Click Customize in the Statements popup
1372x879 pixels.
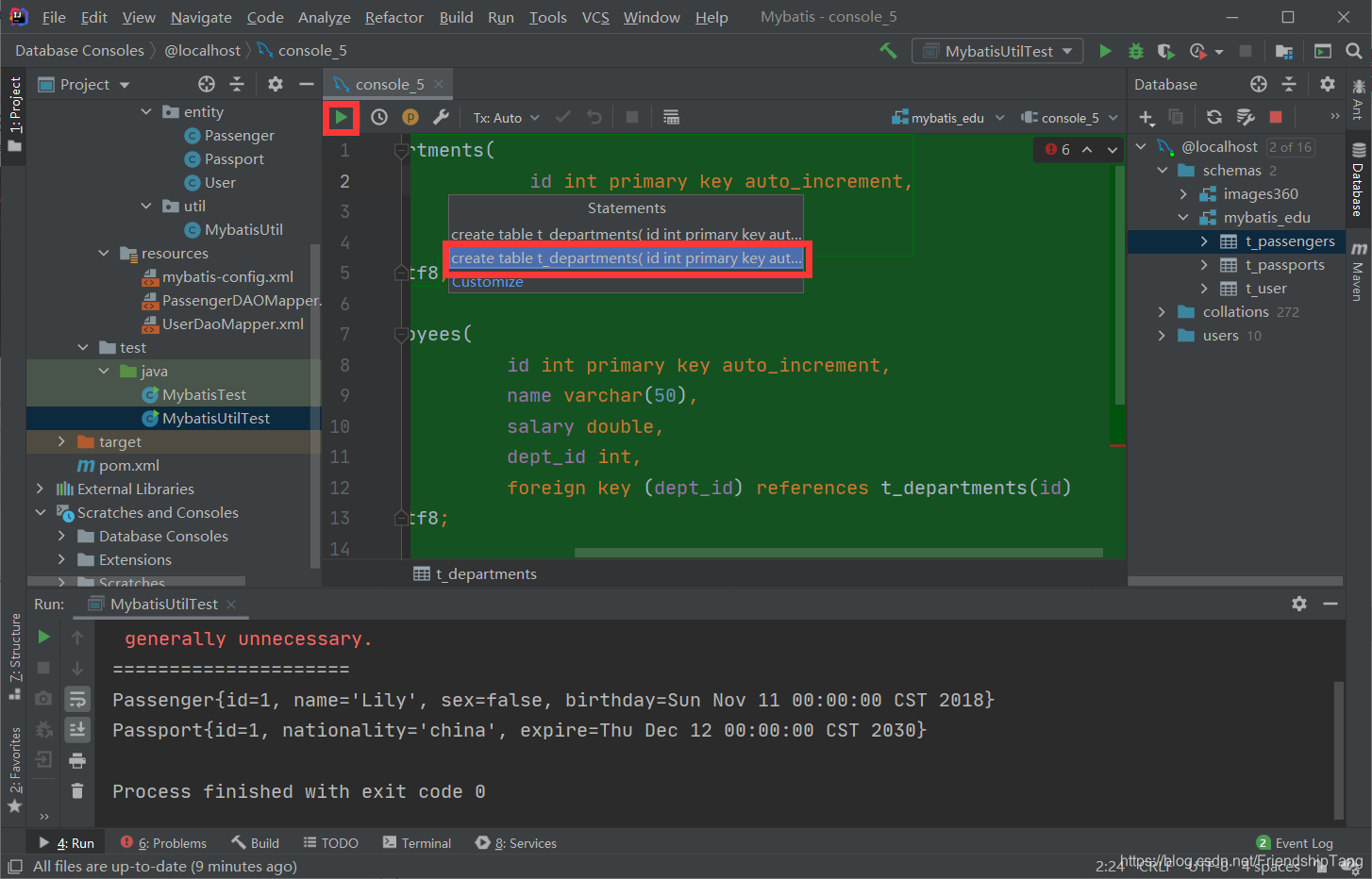(x=487, y=282)
